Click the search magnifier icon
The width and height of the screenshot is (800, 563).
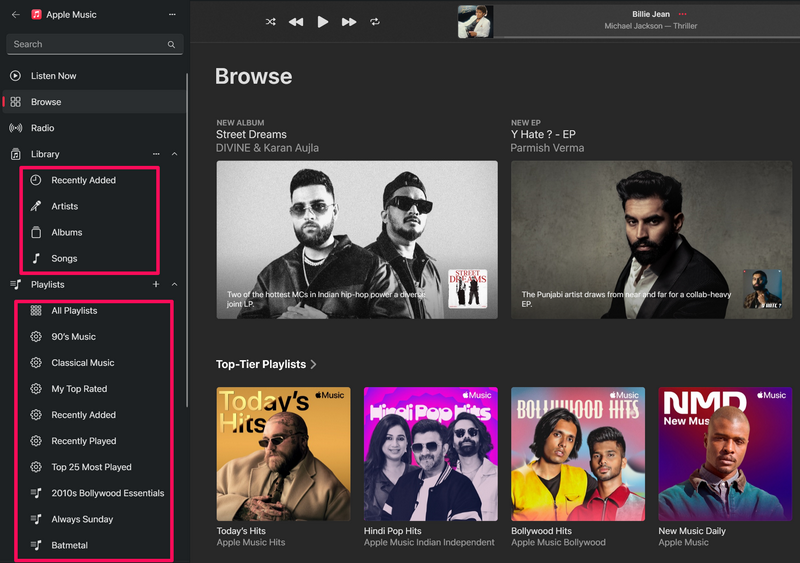coord(171,44)
